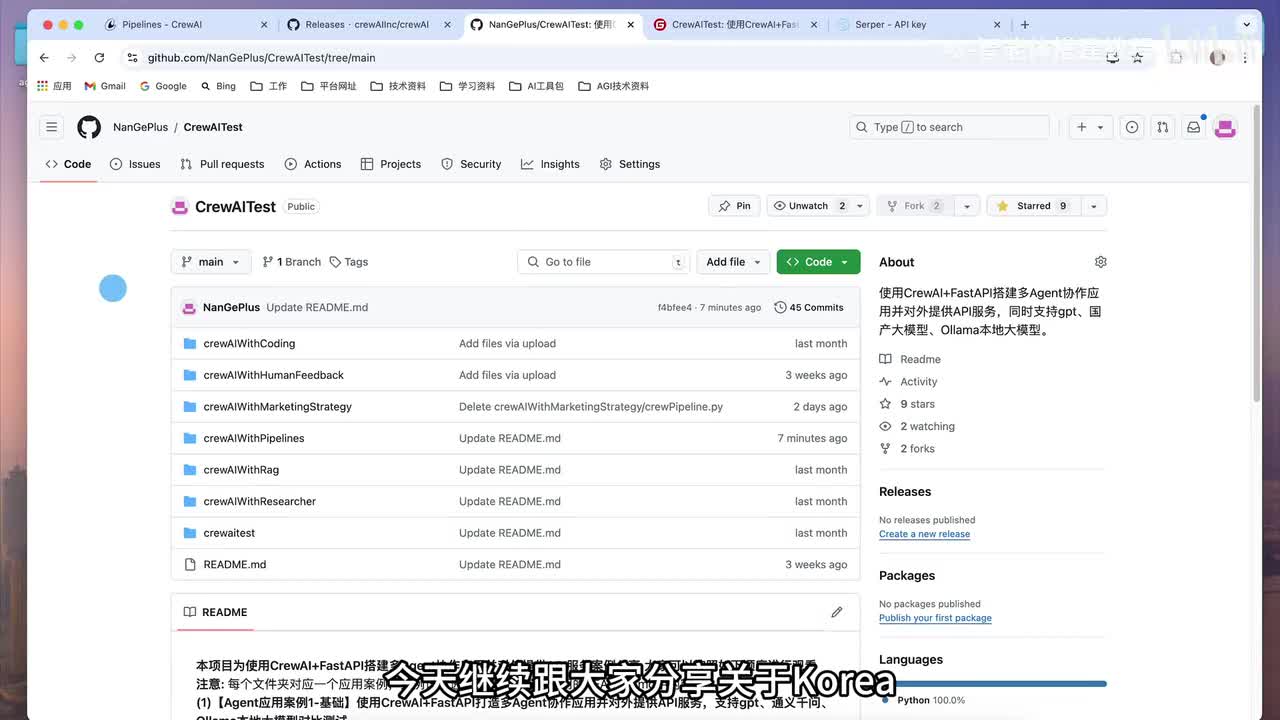Screen dimensions: 1280x720
Task: Pin the CrewAITest repository
Action: tap(734, 206)
